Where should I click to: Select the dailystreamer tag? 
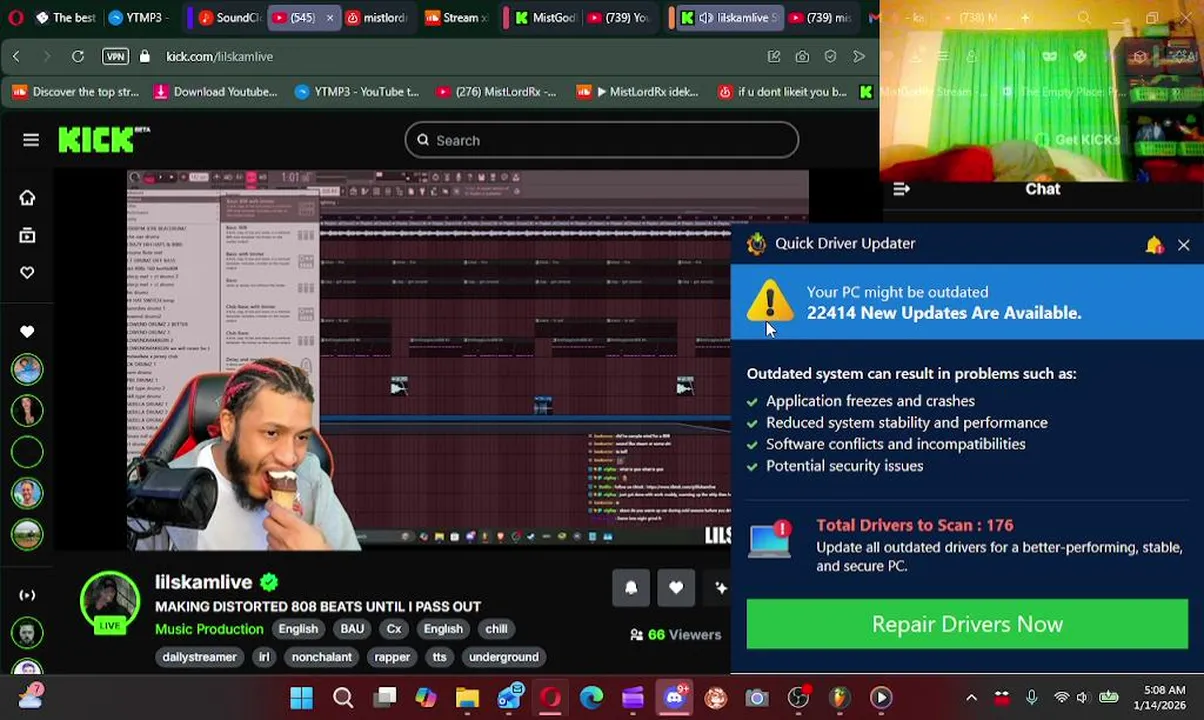point(199,657)
